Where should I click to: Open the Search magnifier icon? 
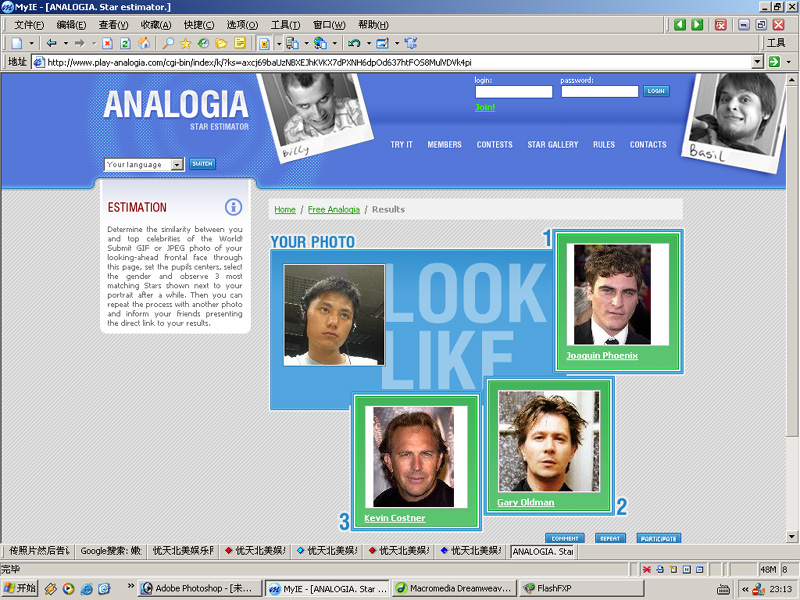(168, 43)
